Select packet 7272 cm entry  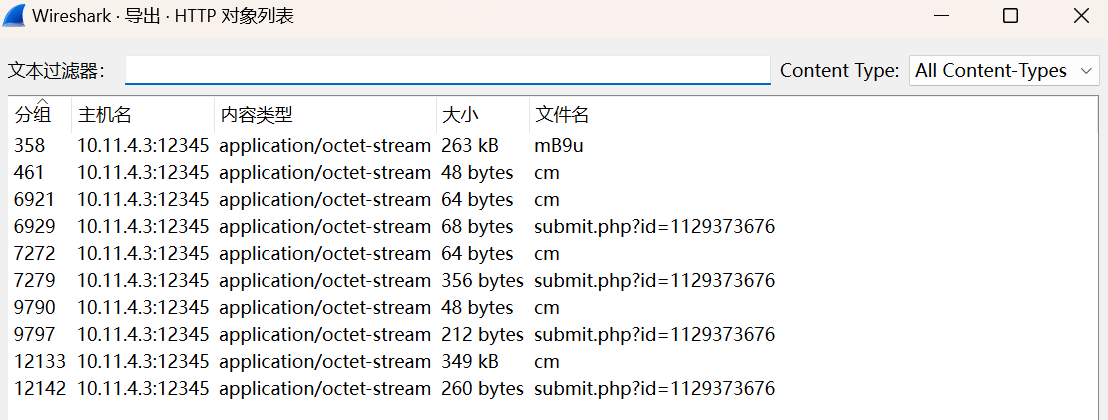point(546,254)
